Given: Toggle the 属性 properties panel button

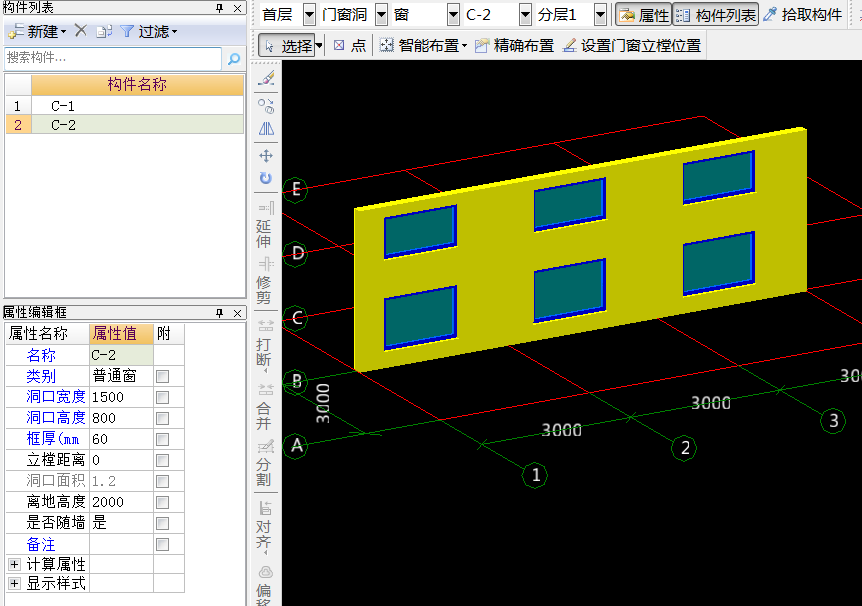Looking at the screenshot, I should point(643,15).
